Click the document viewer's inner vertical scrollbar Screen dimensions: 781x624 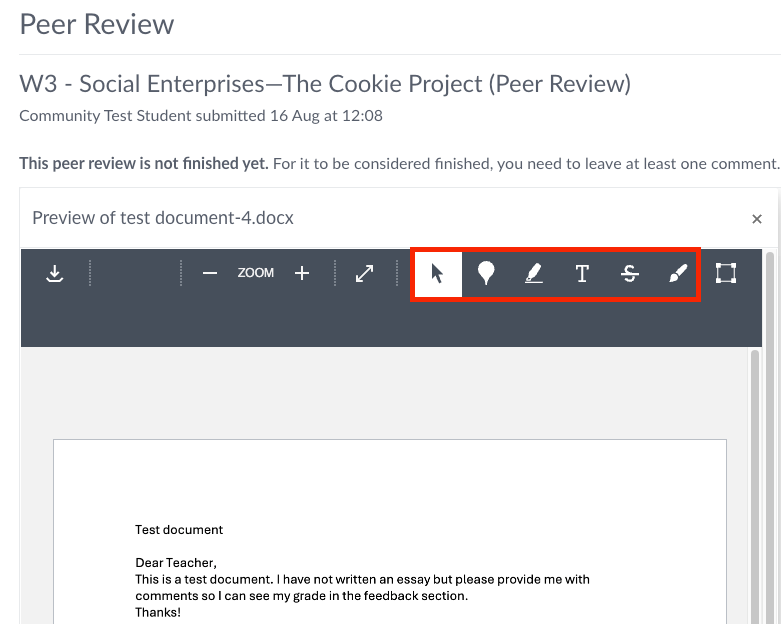tap(755, 480)
